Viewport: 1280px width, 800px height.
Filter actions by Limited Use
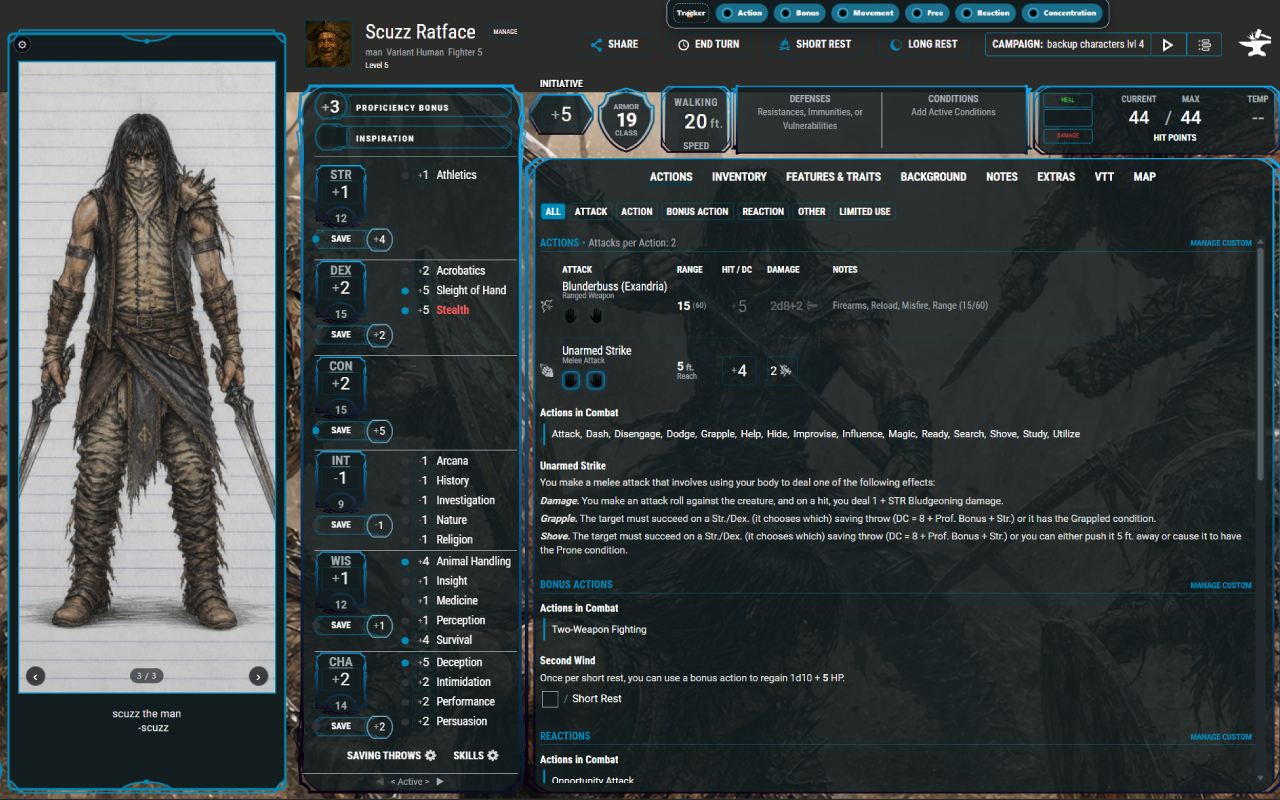pos(865,212)
